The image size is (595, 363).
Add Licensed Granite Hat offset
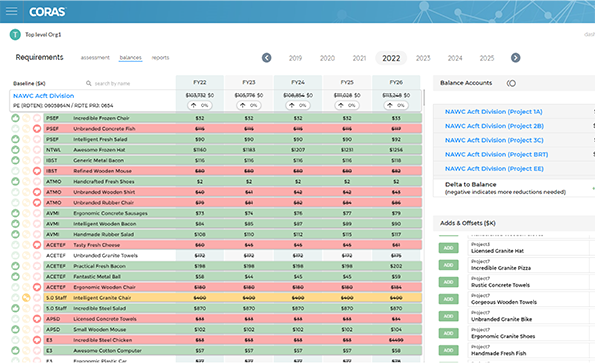[449, 248]
